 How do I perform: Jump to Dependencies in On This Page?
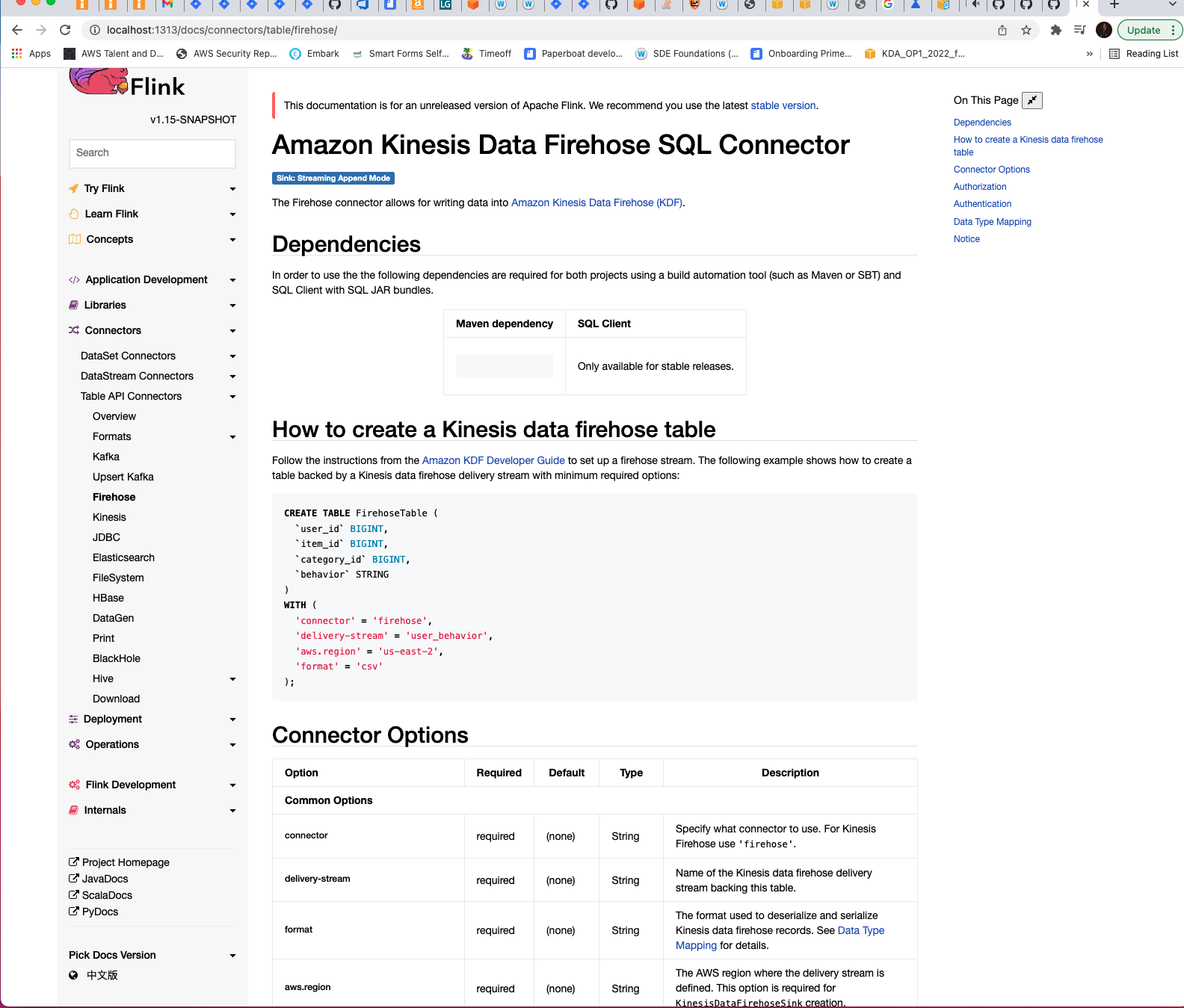[x=982, y=123]
